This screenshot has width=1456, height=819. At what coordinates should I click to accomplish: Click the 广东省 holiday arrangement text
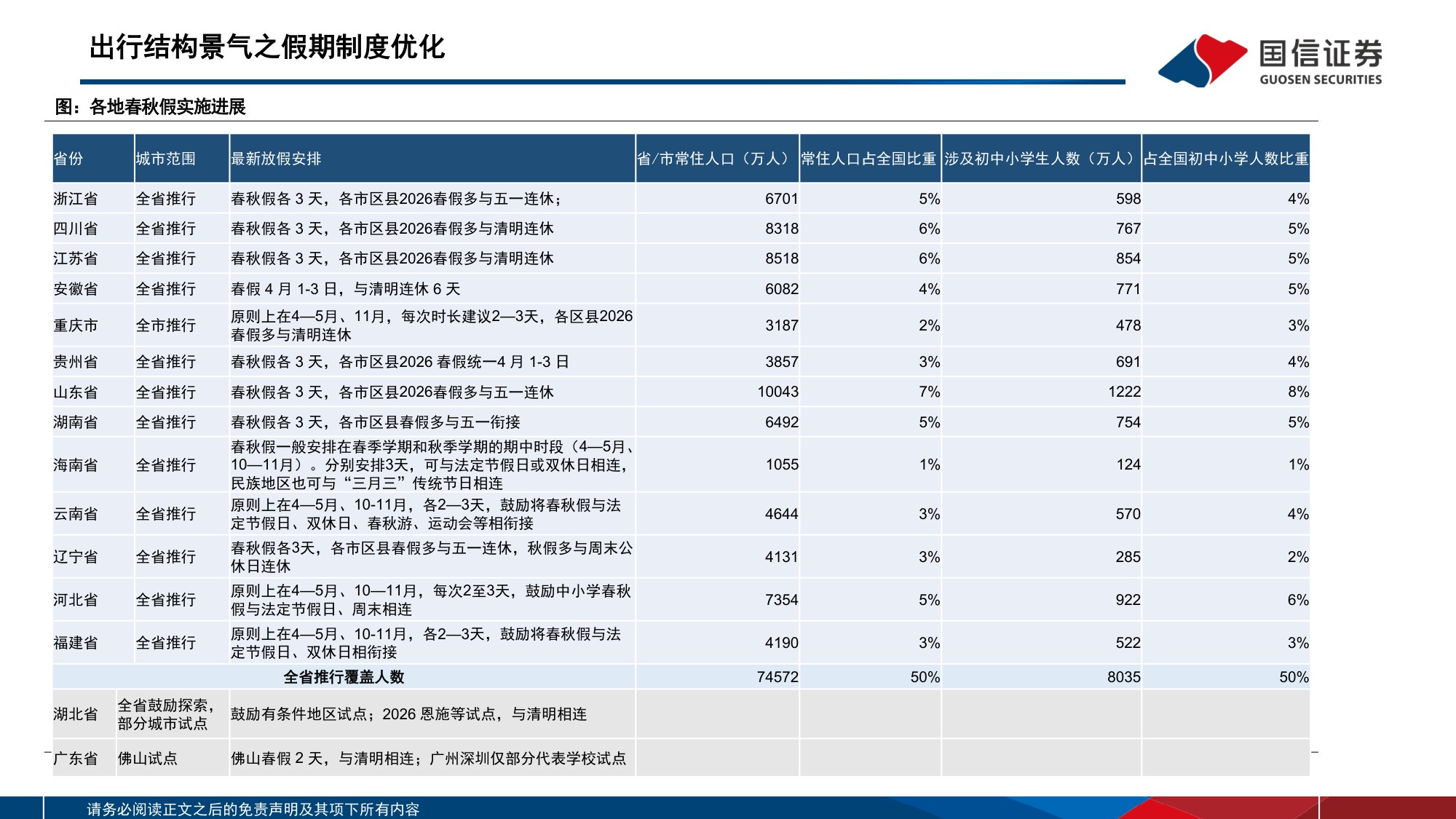(x=428, y=759)
